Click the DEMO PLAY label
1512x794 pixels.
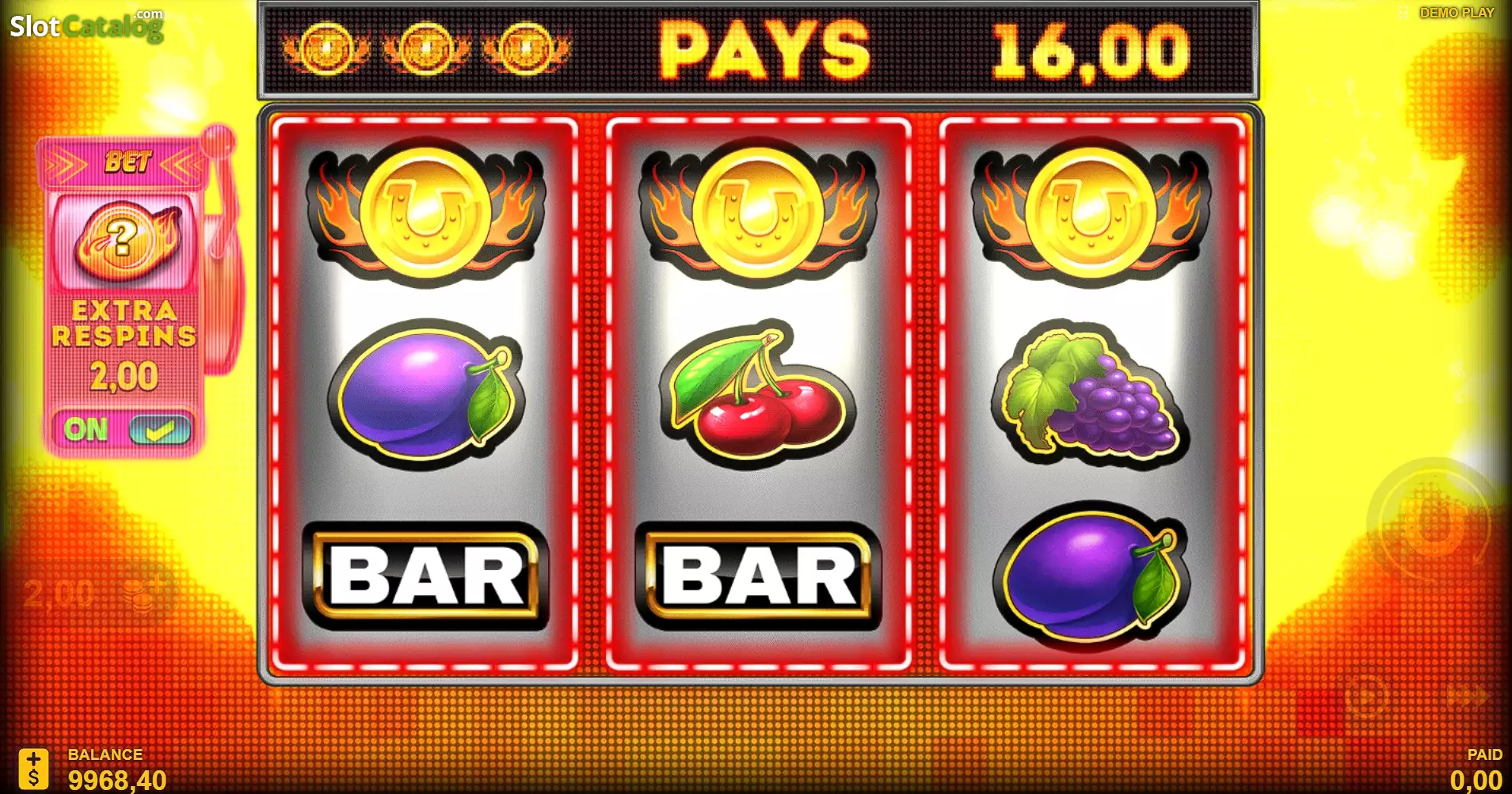1456,13
